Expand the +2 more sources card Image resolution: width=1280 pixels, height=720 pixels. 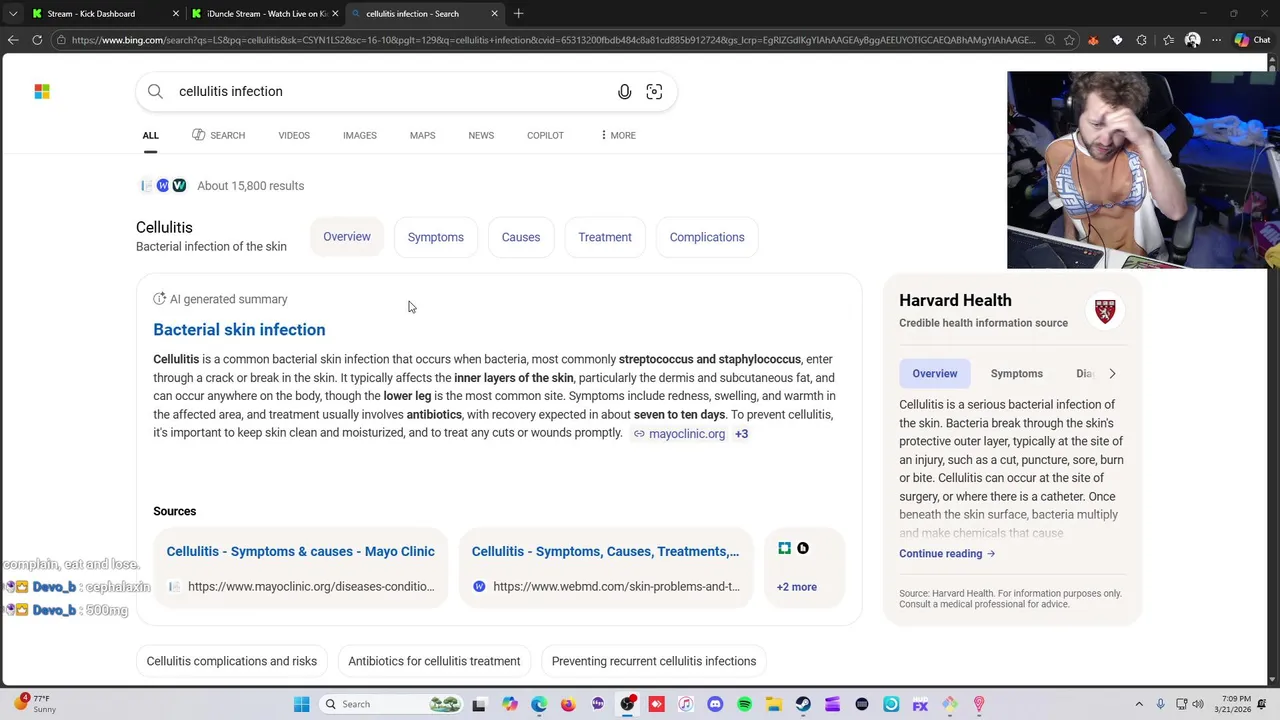(803, 567)
